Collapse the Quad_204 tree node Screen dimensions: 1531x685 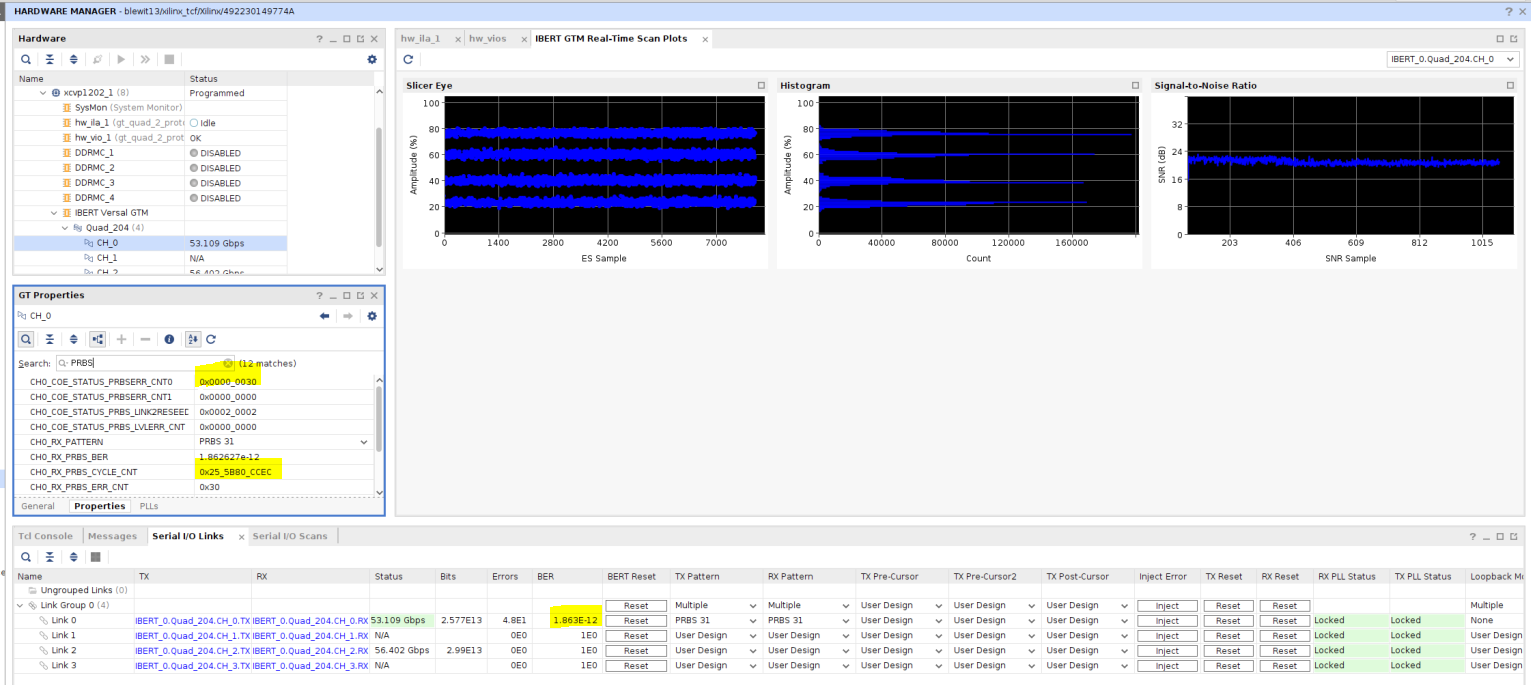(x=63, y=227)
